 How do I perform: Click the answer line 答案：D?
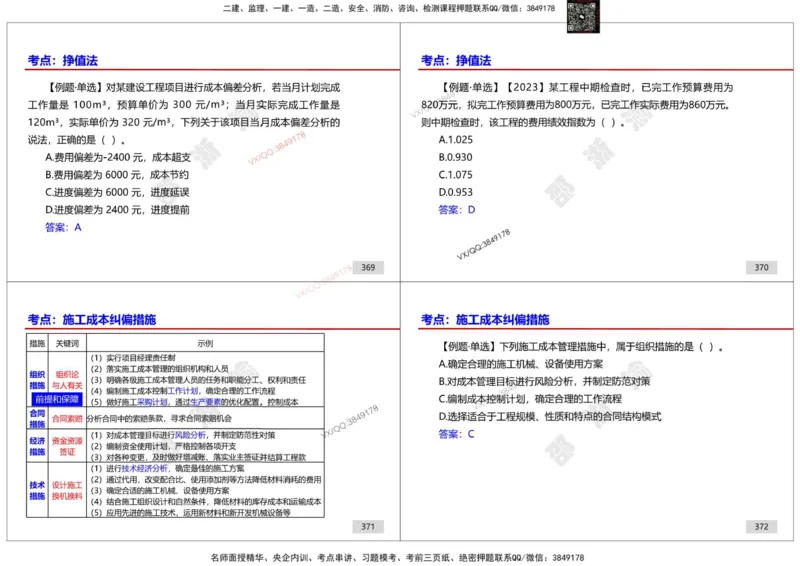point(457,210)
